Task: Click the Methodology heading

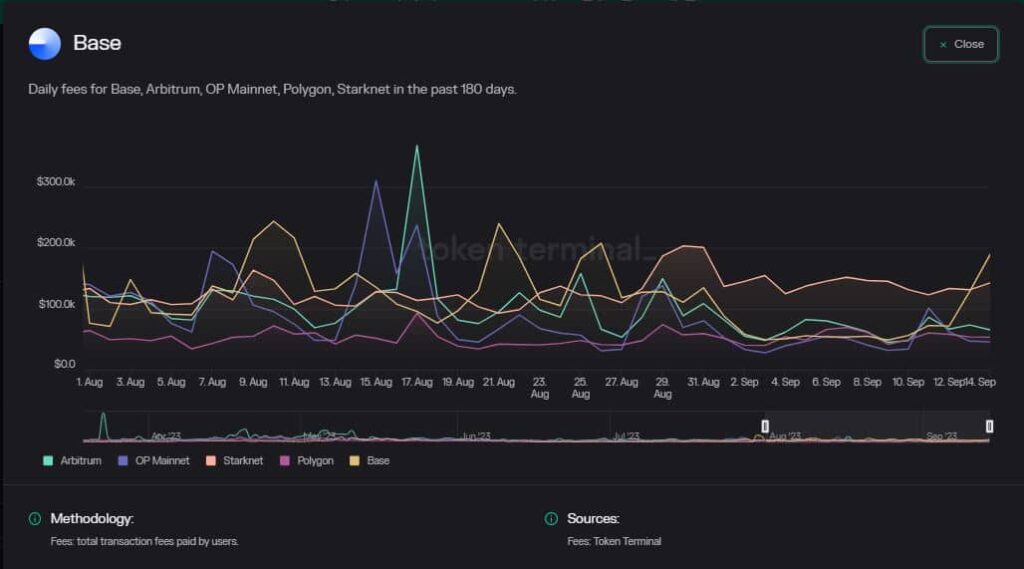Action: [92, 519]
